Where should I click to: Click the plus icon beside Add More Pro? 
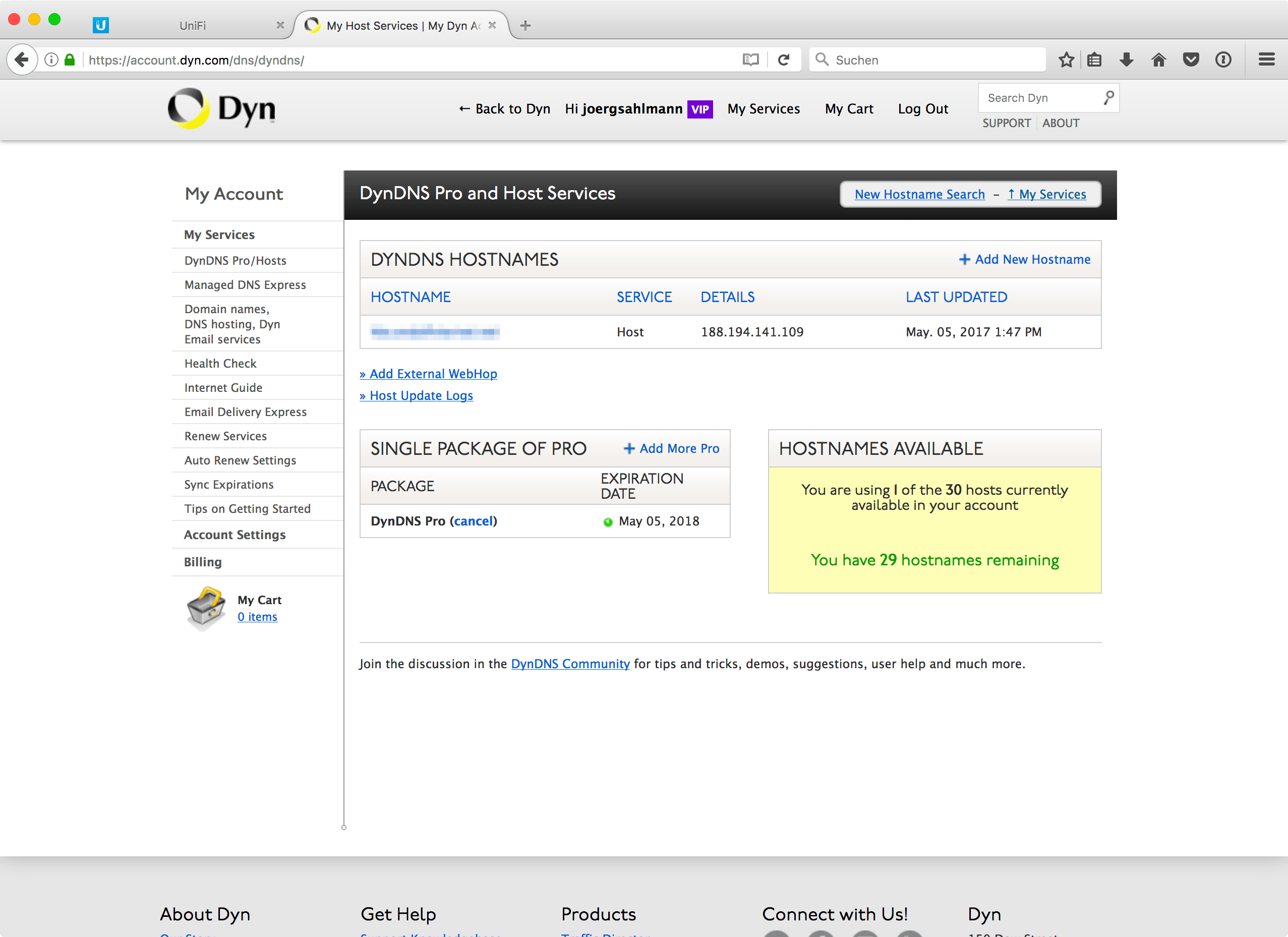[x=629, y=449]
